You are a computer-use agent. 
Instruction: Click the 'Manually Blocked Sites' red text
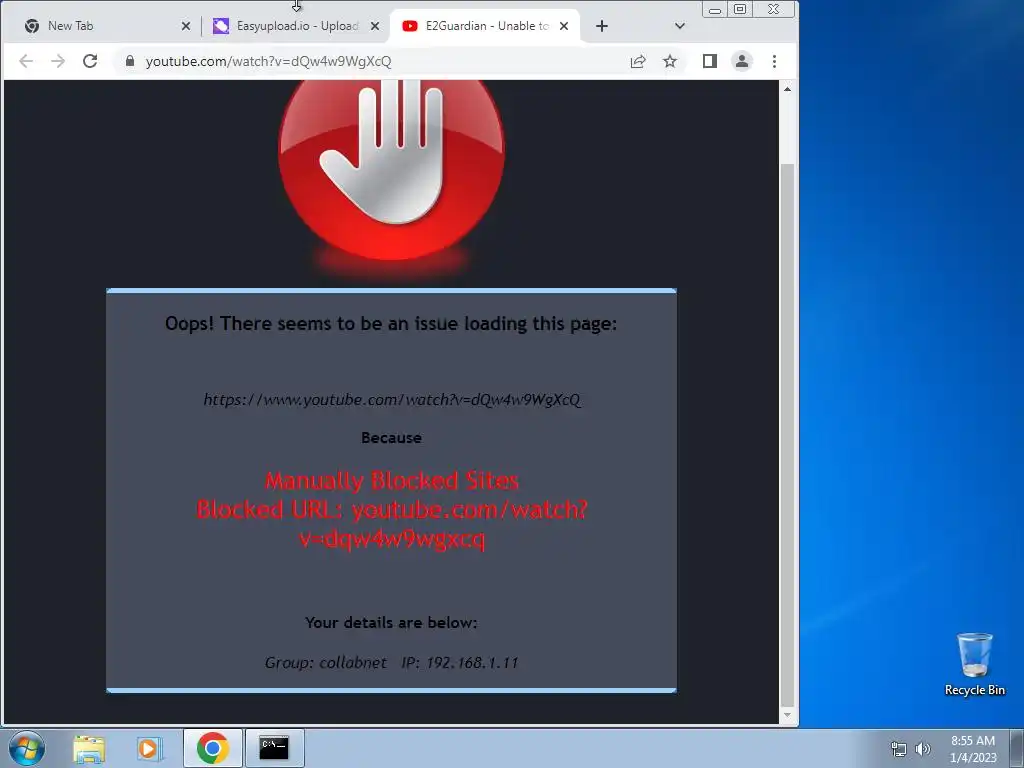click(392, 481)
